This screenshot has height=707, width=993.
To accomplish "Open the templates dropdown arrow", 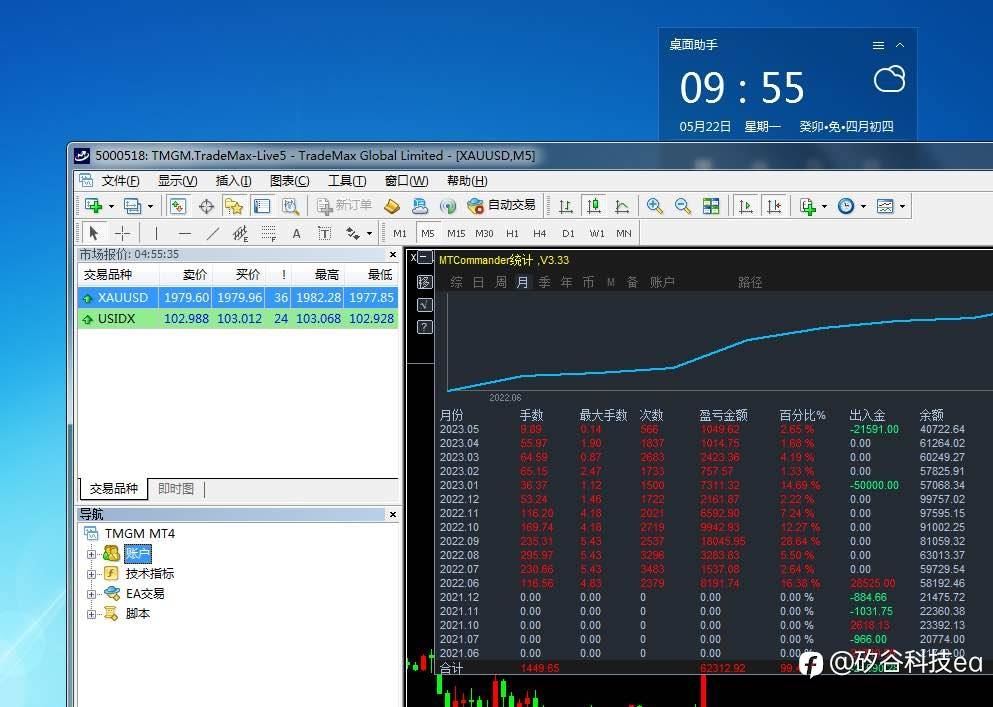I will click(x=902, y=206).
